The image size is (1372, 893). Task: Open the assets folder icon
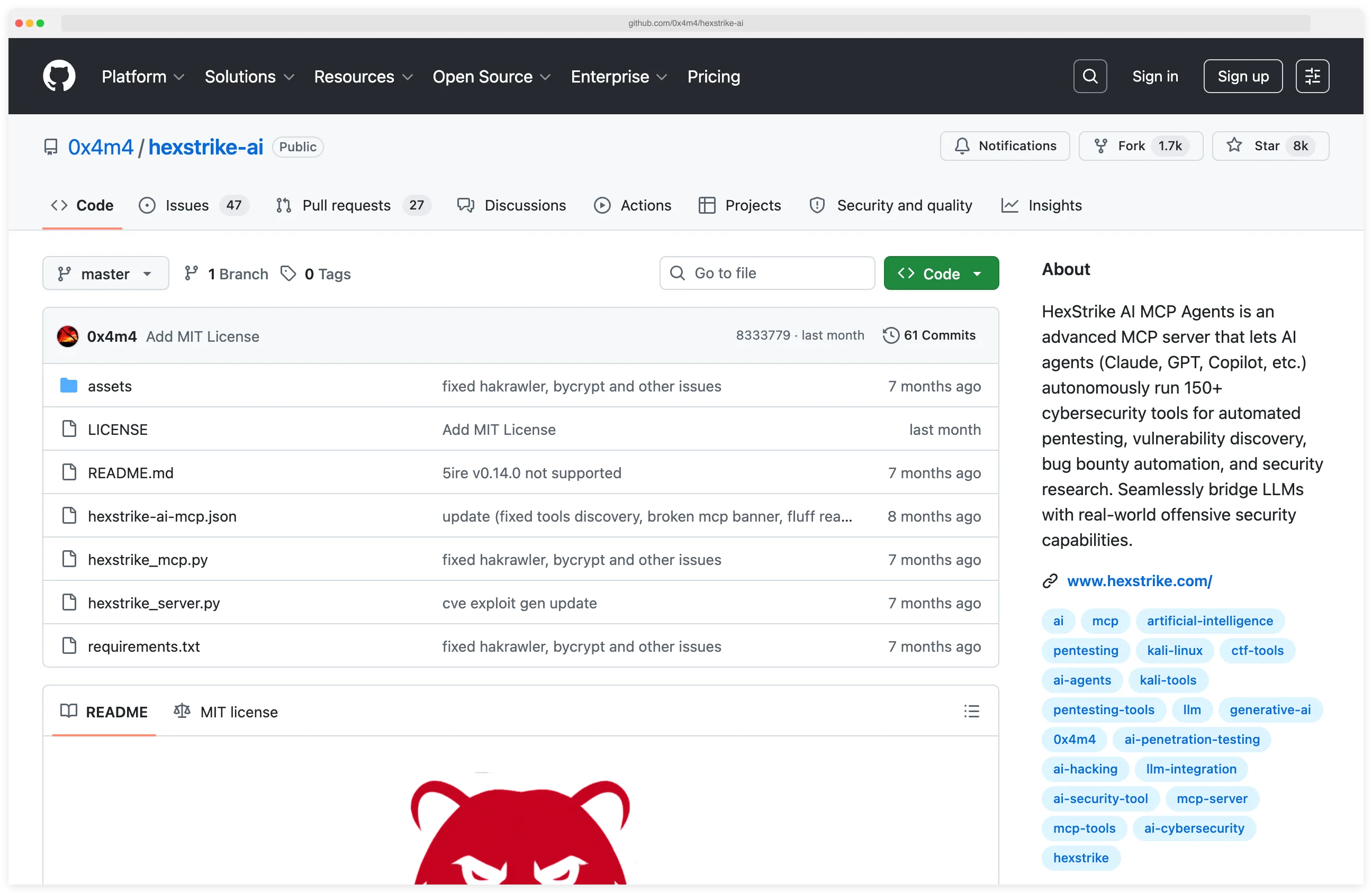[68, 386]
